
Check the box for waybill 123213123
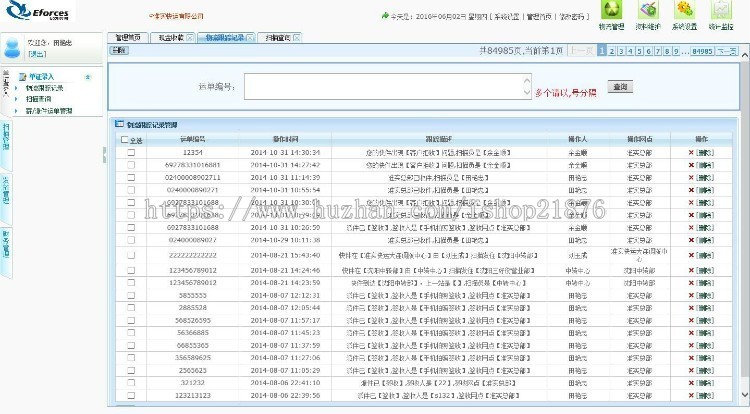coord(131,395)
